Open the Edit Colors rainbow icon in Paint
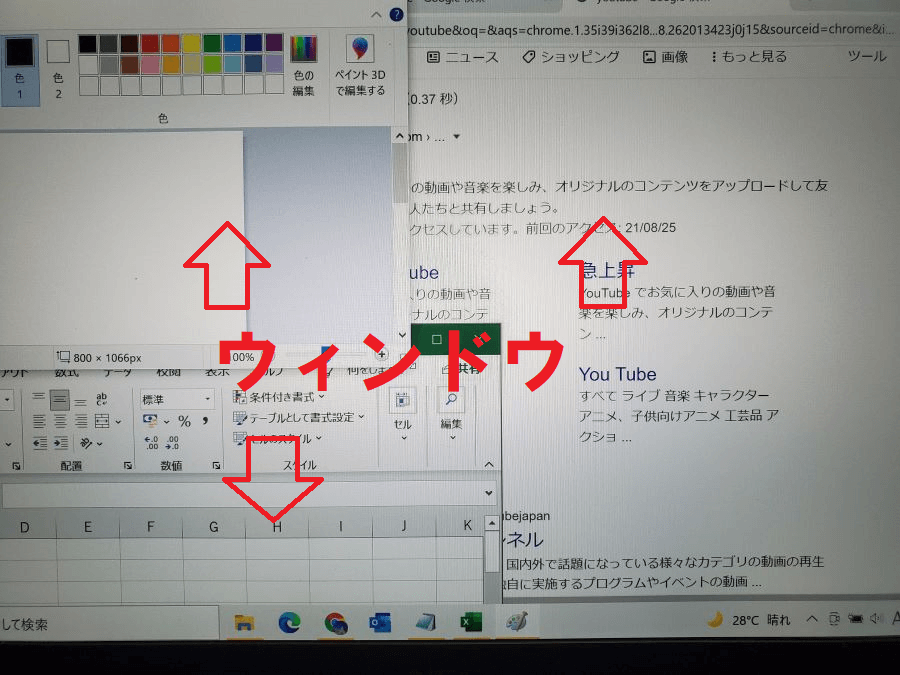This screenshot has width=900, height=675. [303, 65]
